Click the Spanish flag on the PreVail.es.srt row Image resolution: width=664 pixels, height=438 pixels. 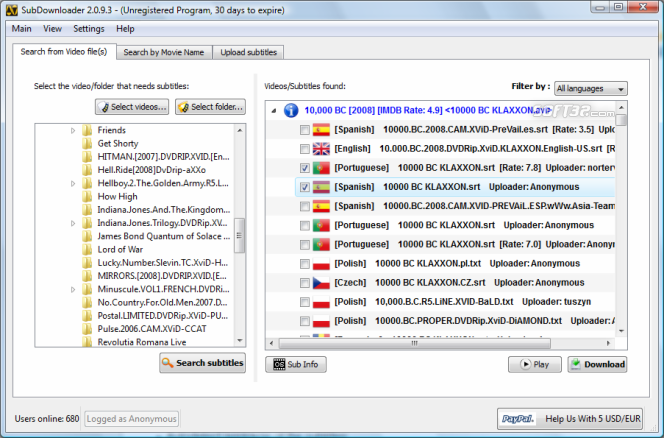tap(321, 130)
